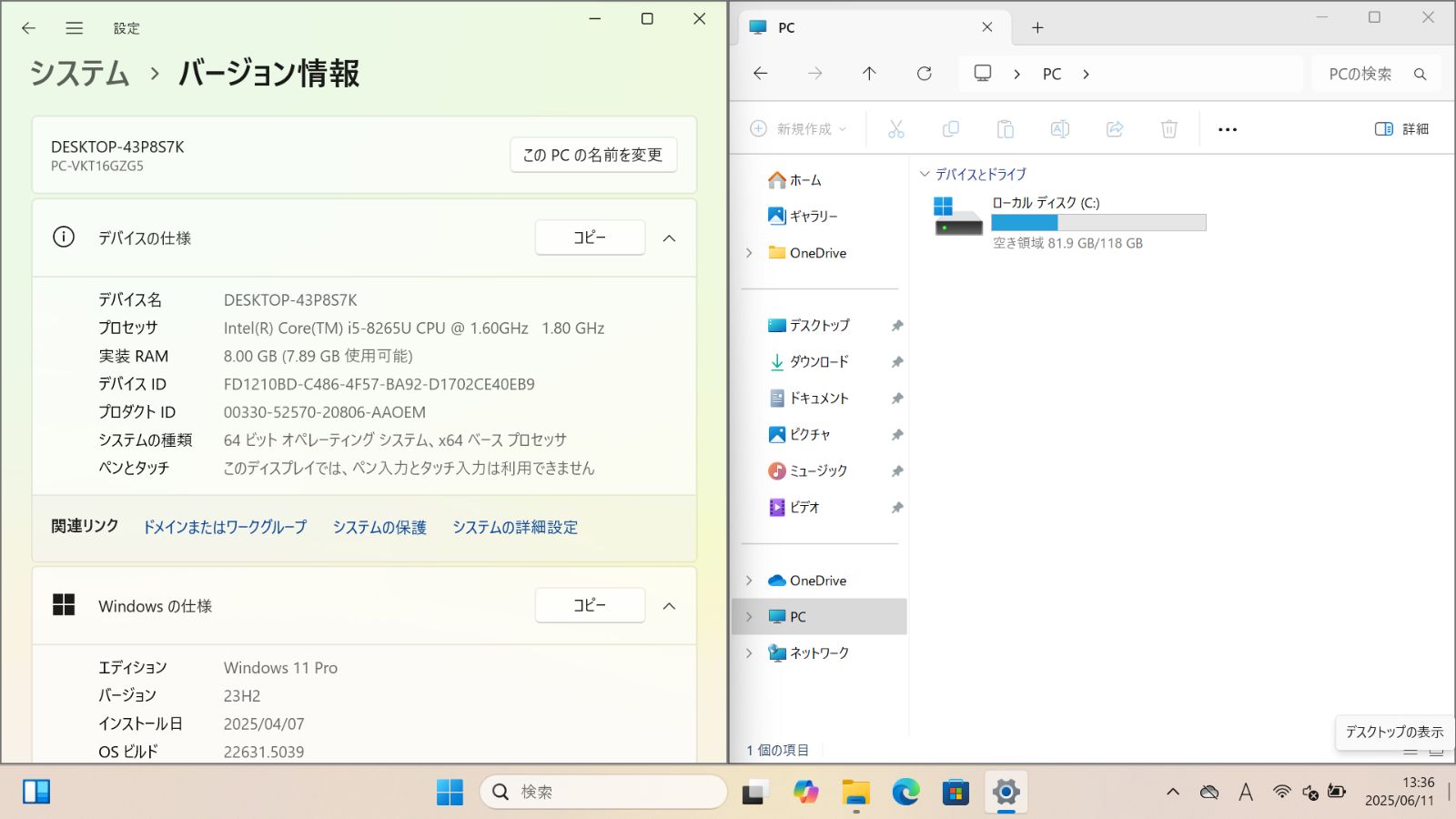This screenshot has width=1456, height=819.
Task: Toggle the 詳細 details pane button
Action: (x=1401, y=129)
